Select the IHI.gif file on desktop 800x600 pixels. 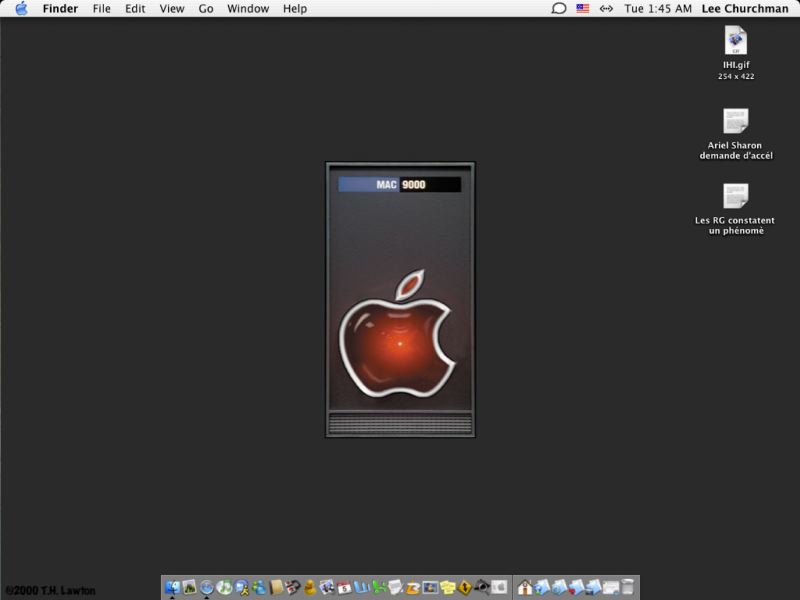click(736, 41)
